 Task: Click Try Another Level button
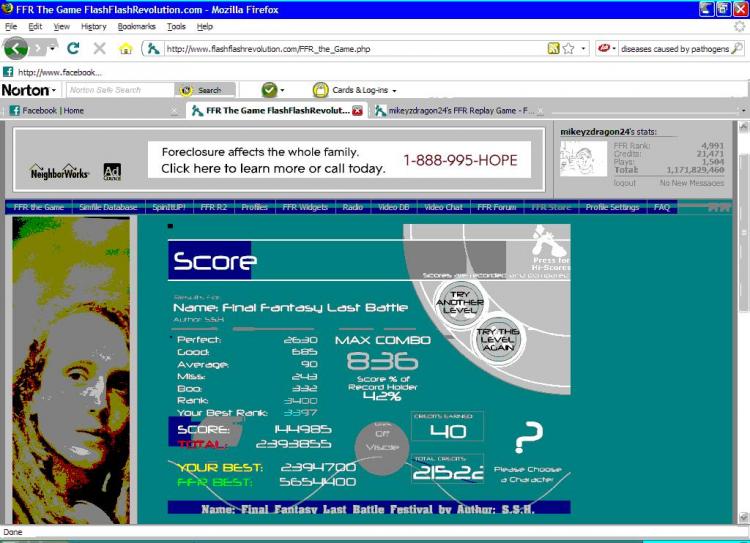click(460, 302)
